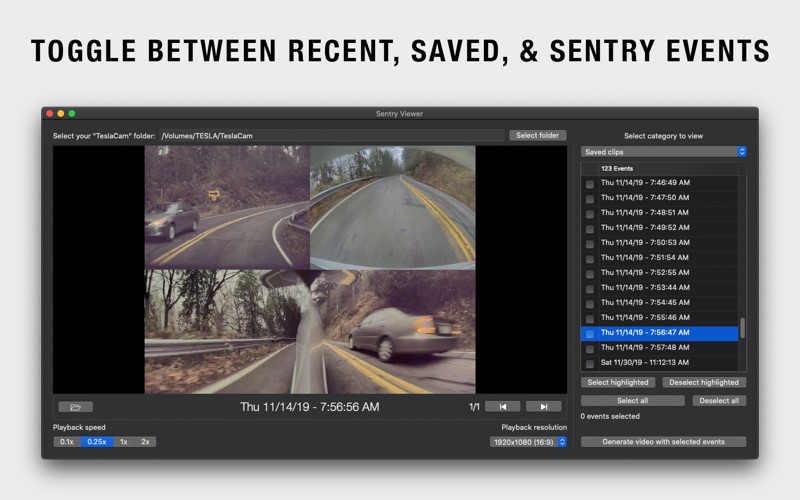The height and width of the screenshot is (500, 800).
Task: Select event Thu 11/14/19 - 7:51:54 AM
Action: tap(645, 257)
